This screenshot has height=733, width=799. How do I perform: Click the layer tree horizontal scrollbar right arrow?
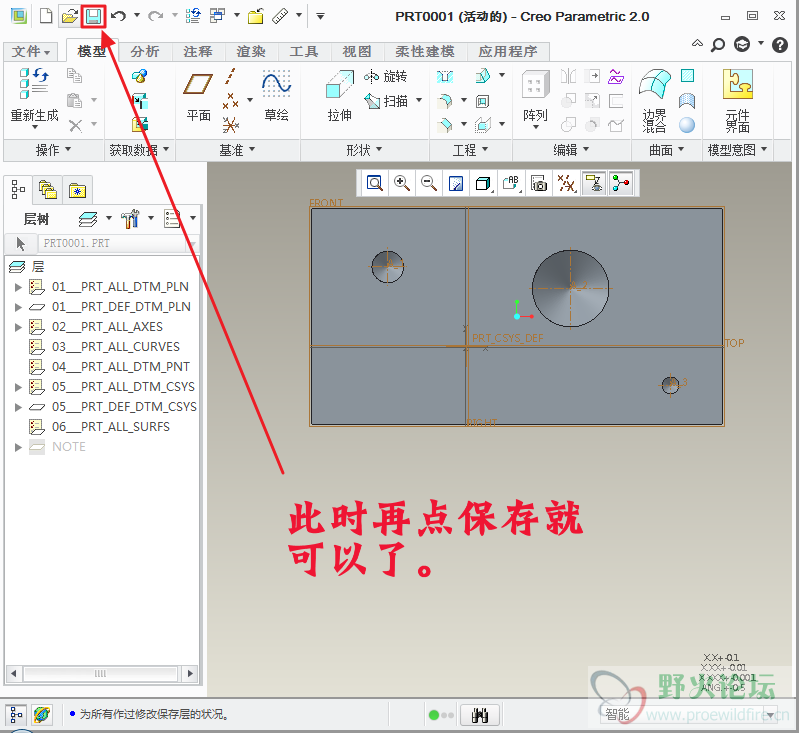coord(190,673)
